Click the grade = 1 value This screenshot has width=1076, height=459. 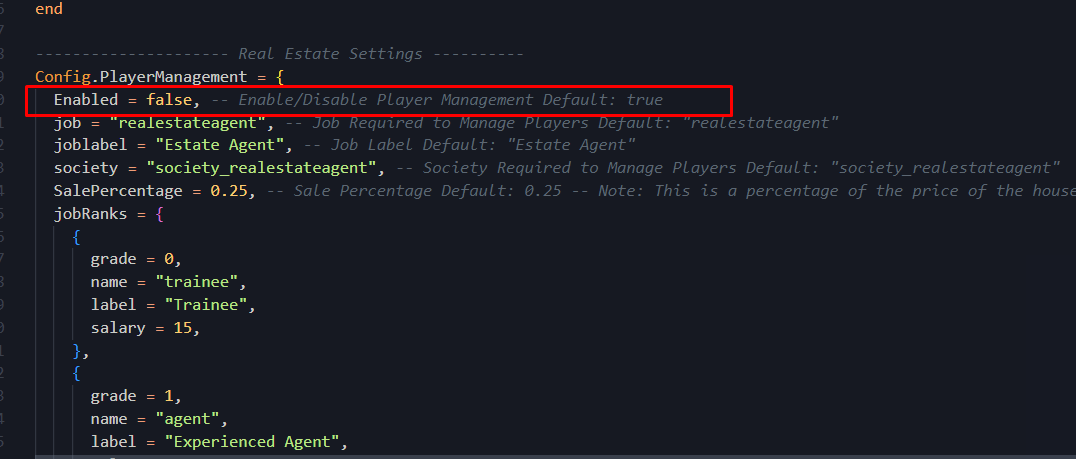tap(169, 397)
